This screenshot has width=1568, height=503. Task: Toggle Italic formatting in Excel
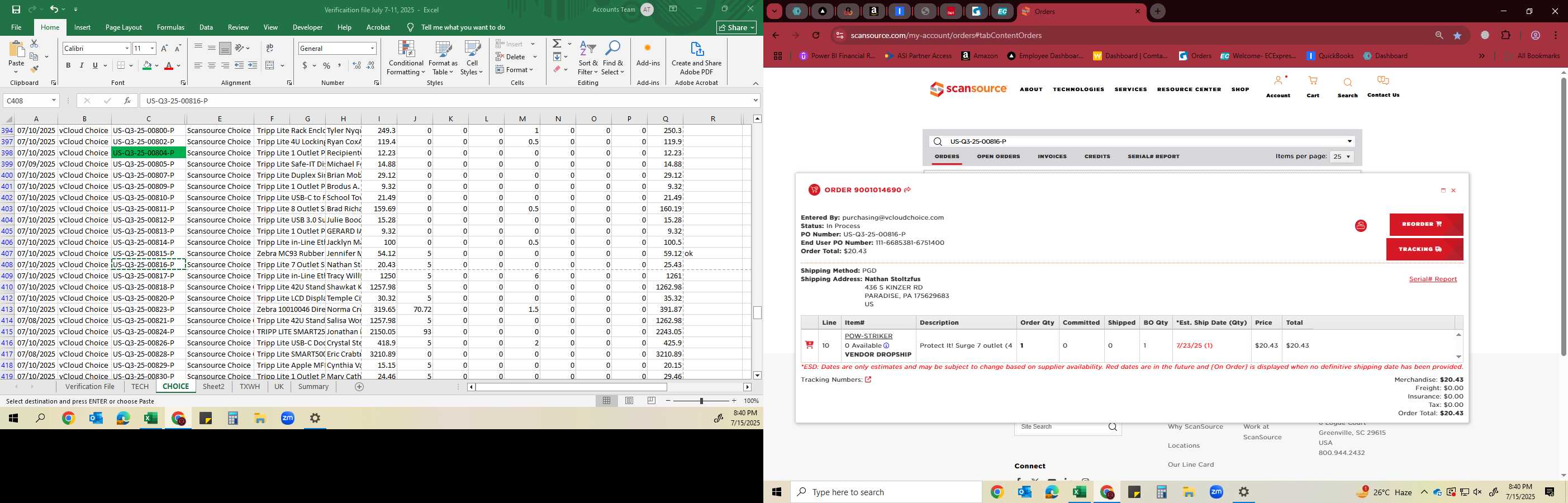(x=82, y=65)
